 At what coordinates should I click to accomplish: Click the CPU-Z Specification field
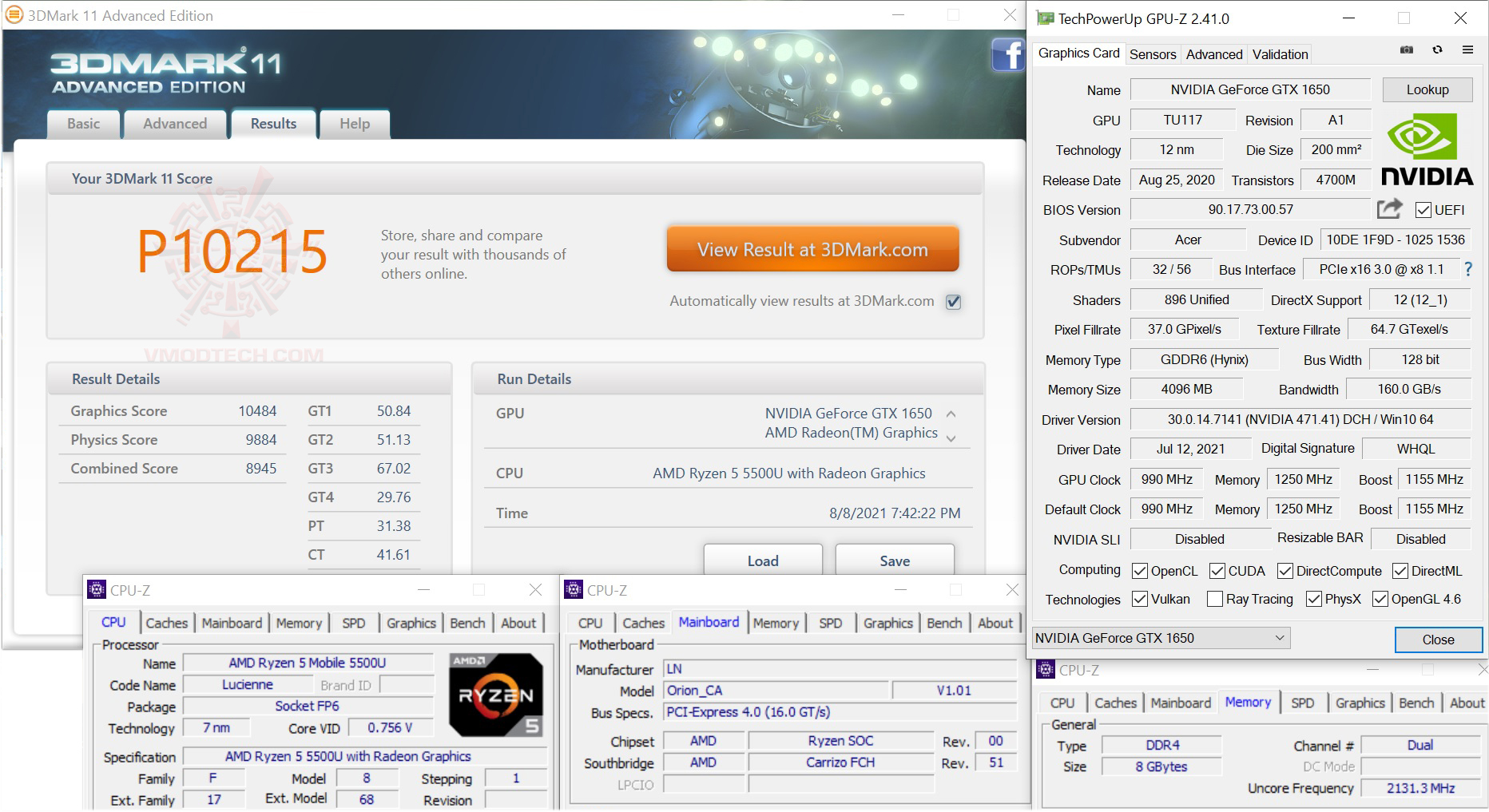click(x=365, y=756)
